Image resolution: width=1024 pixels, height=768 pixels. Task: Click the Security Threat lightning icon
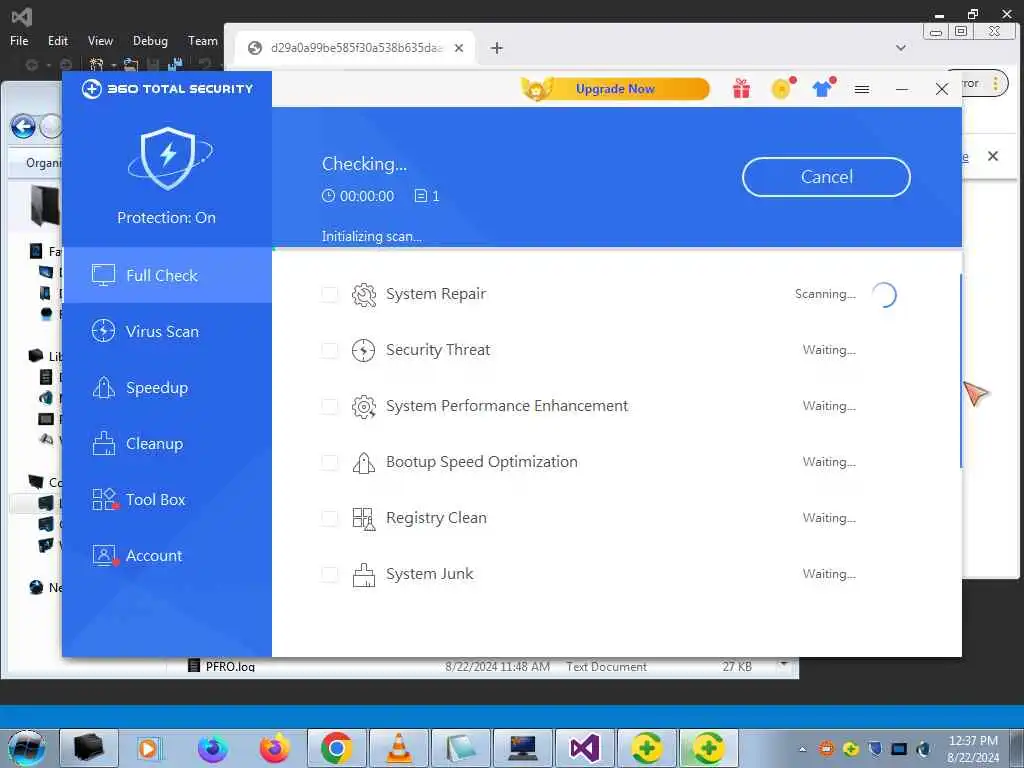tap(364, 351)
